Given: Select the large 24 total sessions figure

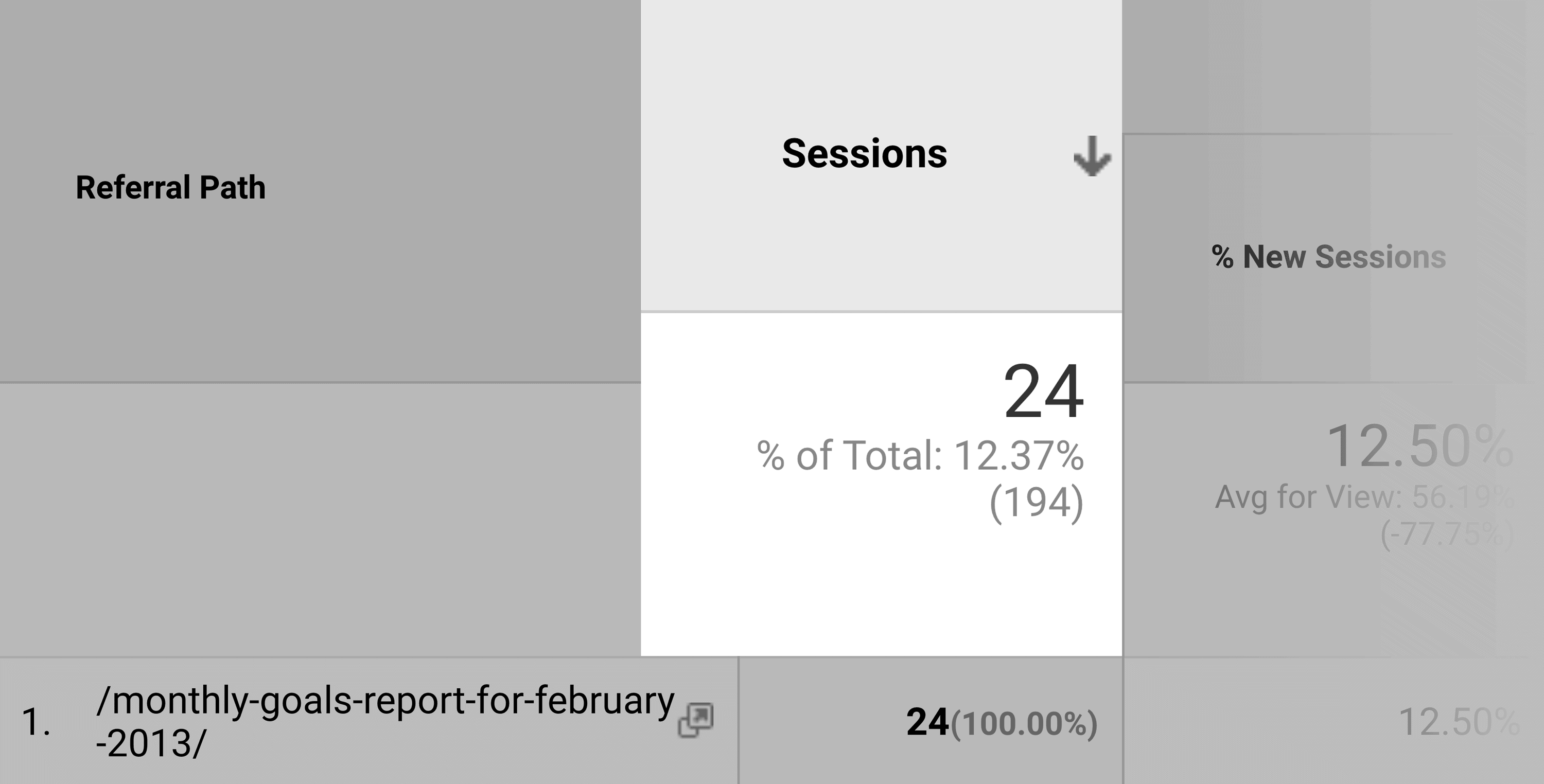Looking at the screenshot, I should pos(1044,393).
